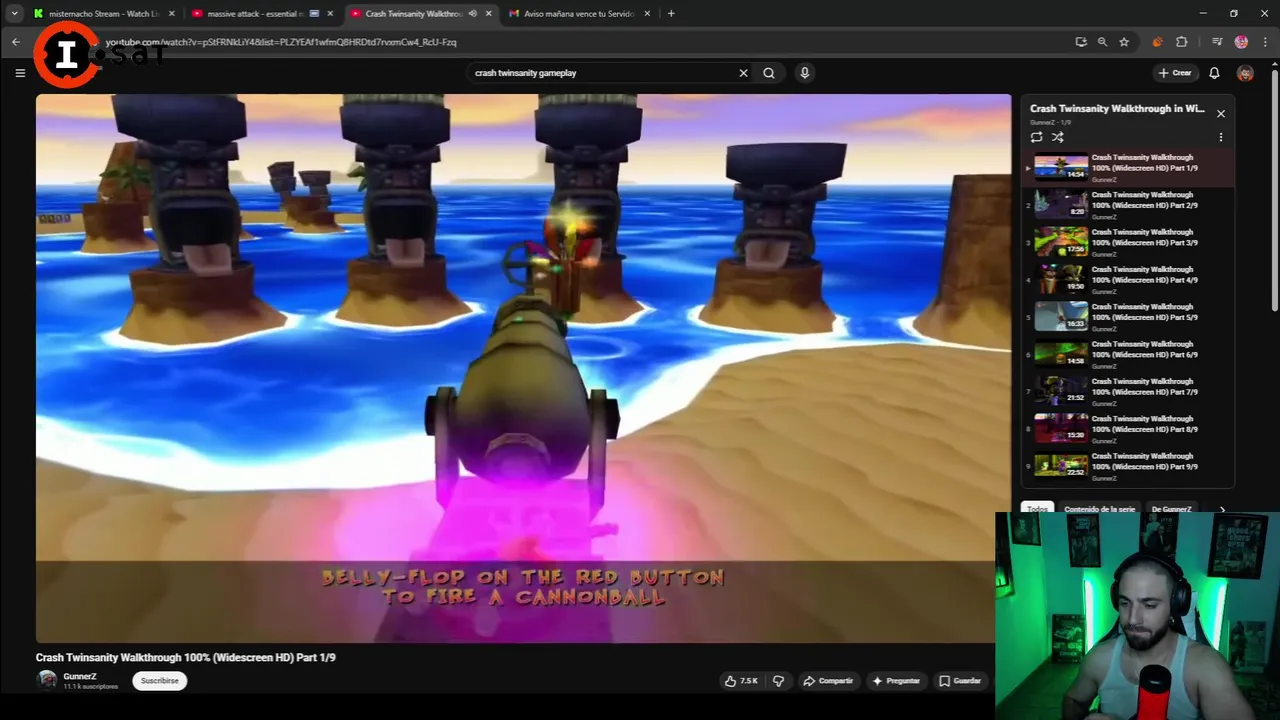Expand the tab search dropdown arrow
The height and width of the screenshot is (720, 1280).
14,14
